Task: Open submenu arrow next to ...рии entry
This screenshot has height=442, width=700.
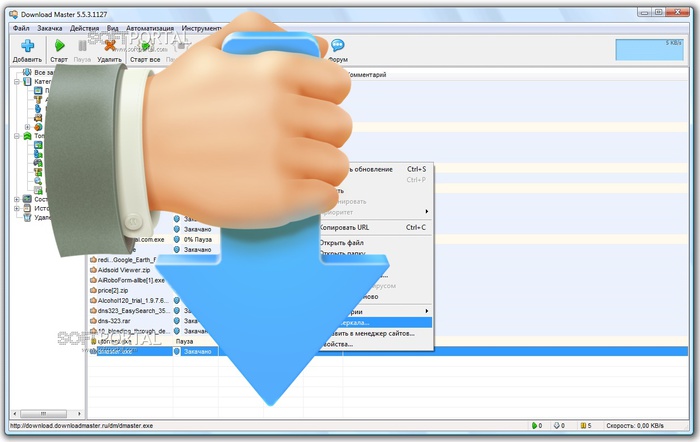Action: [x=427, y=311]
